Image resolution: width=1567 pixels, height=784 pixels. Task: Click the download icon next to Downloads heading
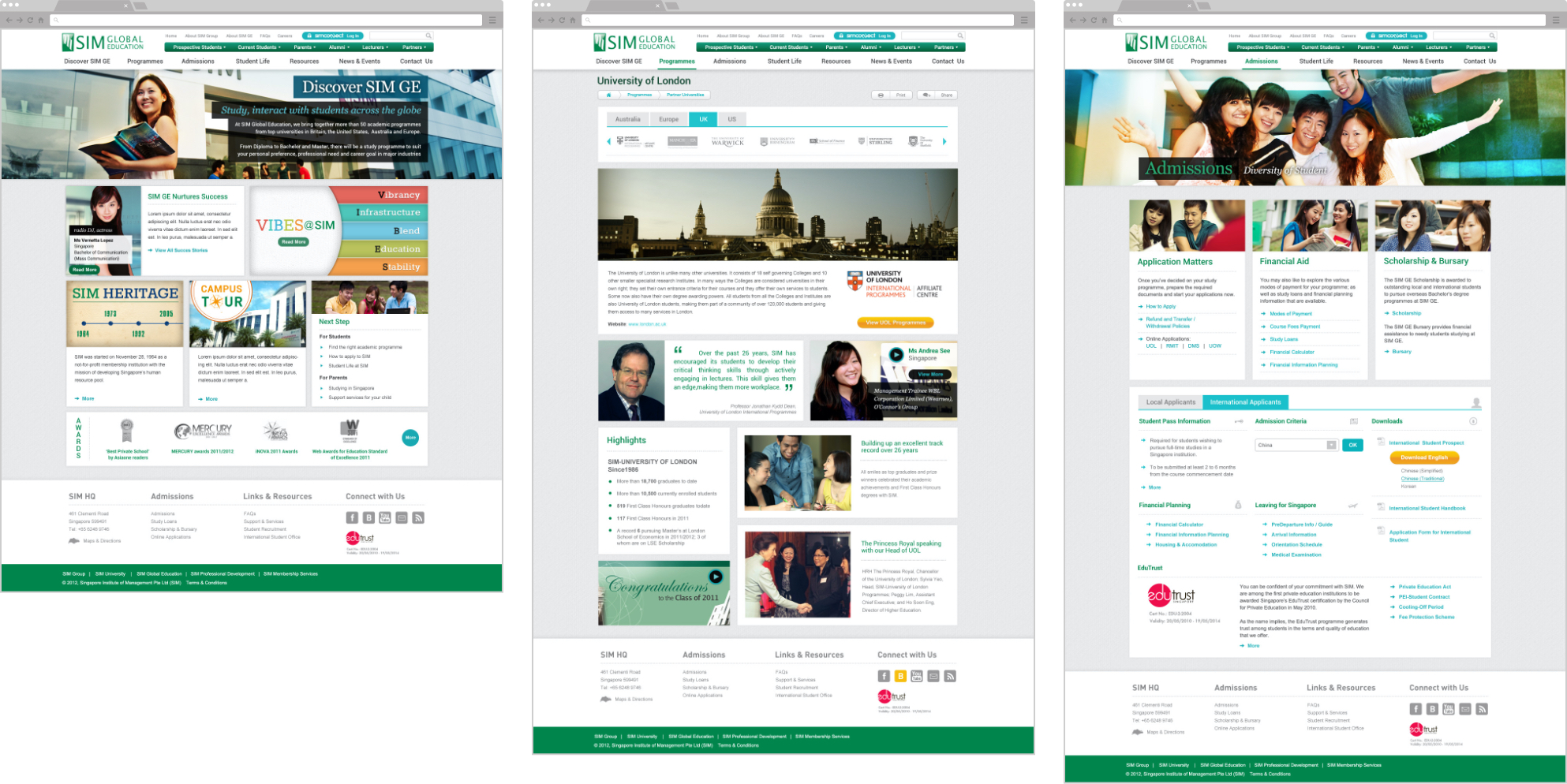click(1473, 421)
